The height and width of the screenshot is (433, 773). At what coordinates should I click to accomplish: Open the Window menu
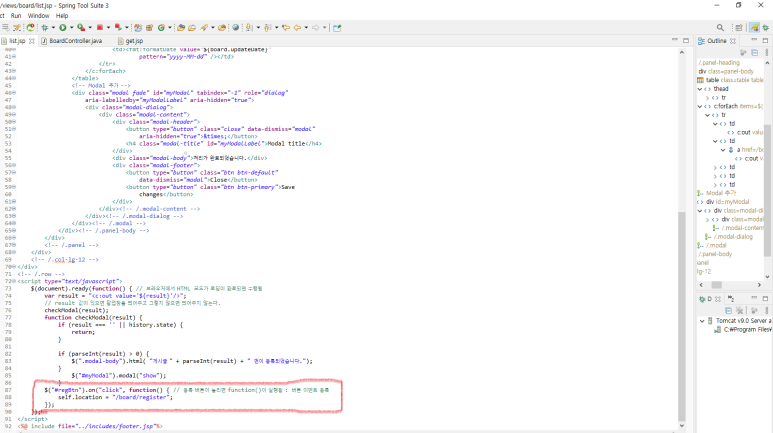(38, 16)
